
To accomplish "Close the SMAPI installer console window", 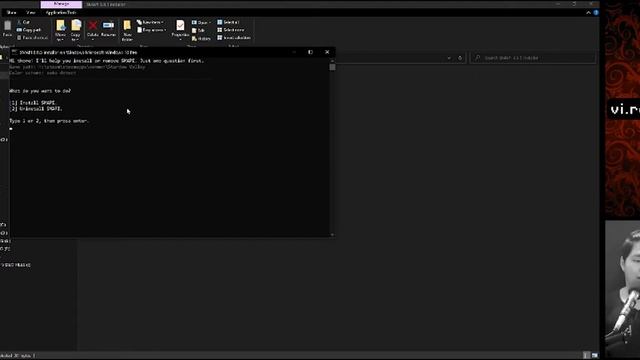I will pyautogui.click(x=327, y=52).
